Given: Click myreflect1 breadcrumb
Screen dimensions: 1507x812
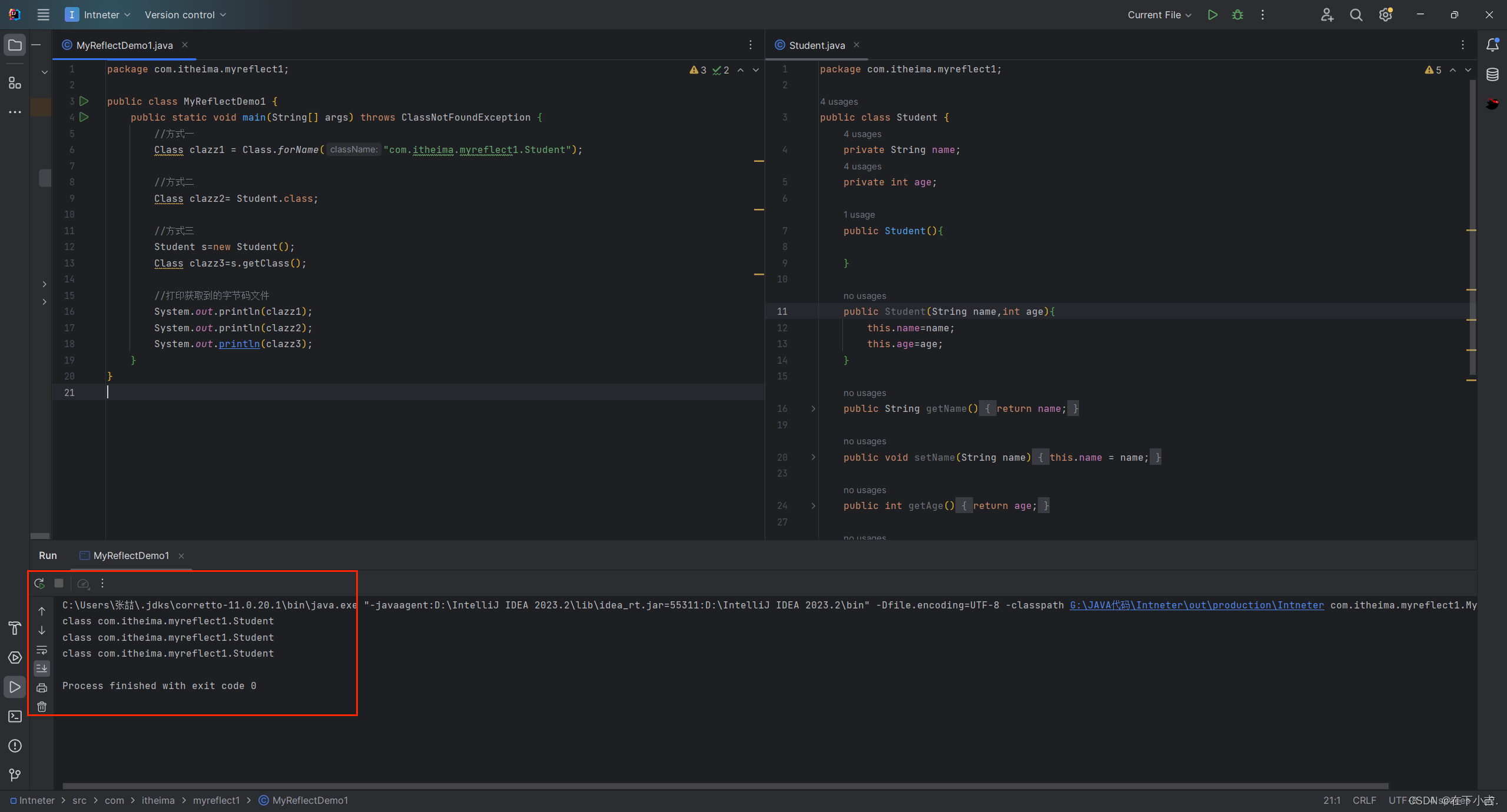Looking at the screenshot, I should (x=216, y=800).
